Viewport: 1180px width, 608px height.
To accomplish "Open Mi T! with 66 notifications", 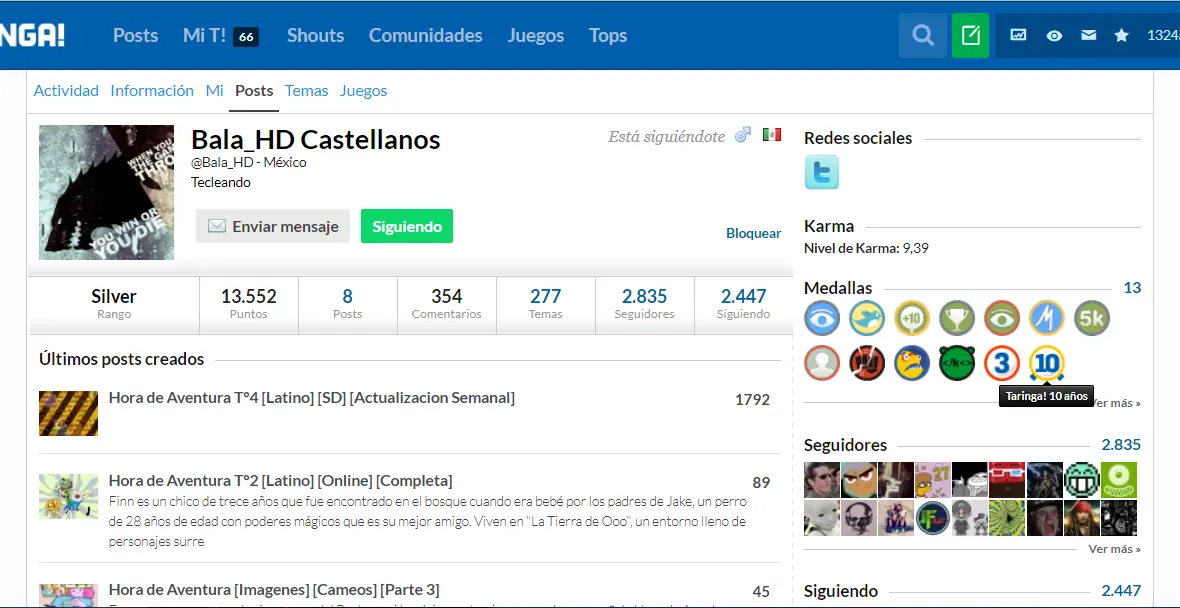I will (x=220, y=35).
